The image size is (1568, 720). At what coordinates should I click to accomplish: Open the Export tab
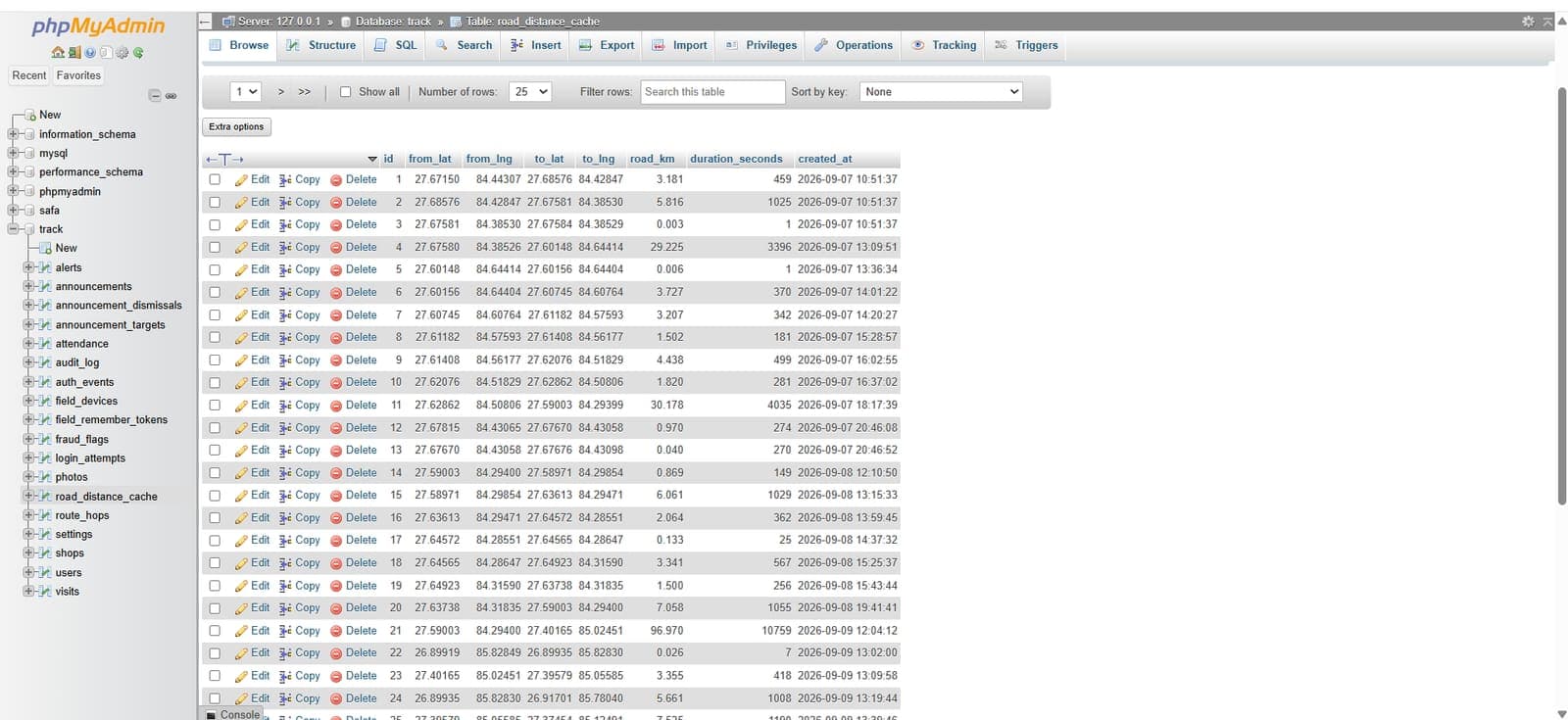tap(607, 45)
